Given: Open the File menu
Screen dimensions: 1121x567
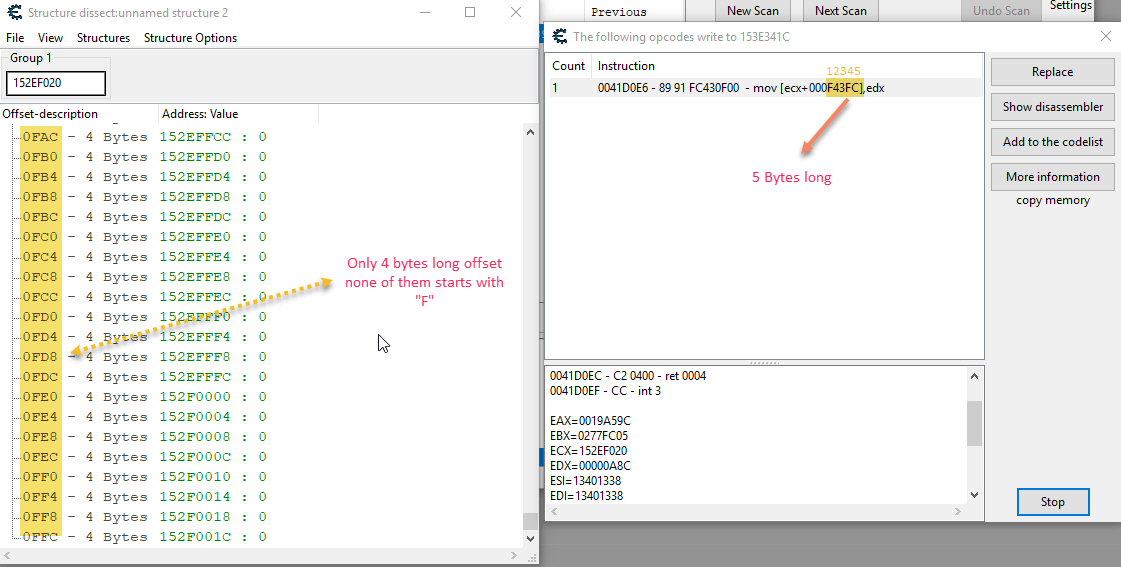Looking at the screenshot, I should (x=15, y=38).
